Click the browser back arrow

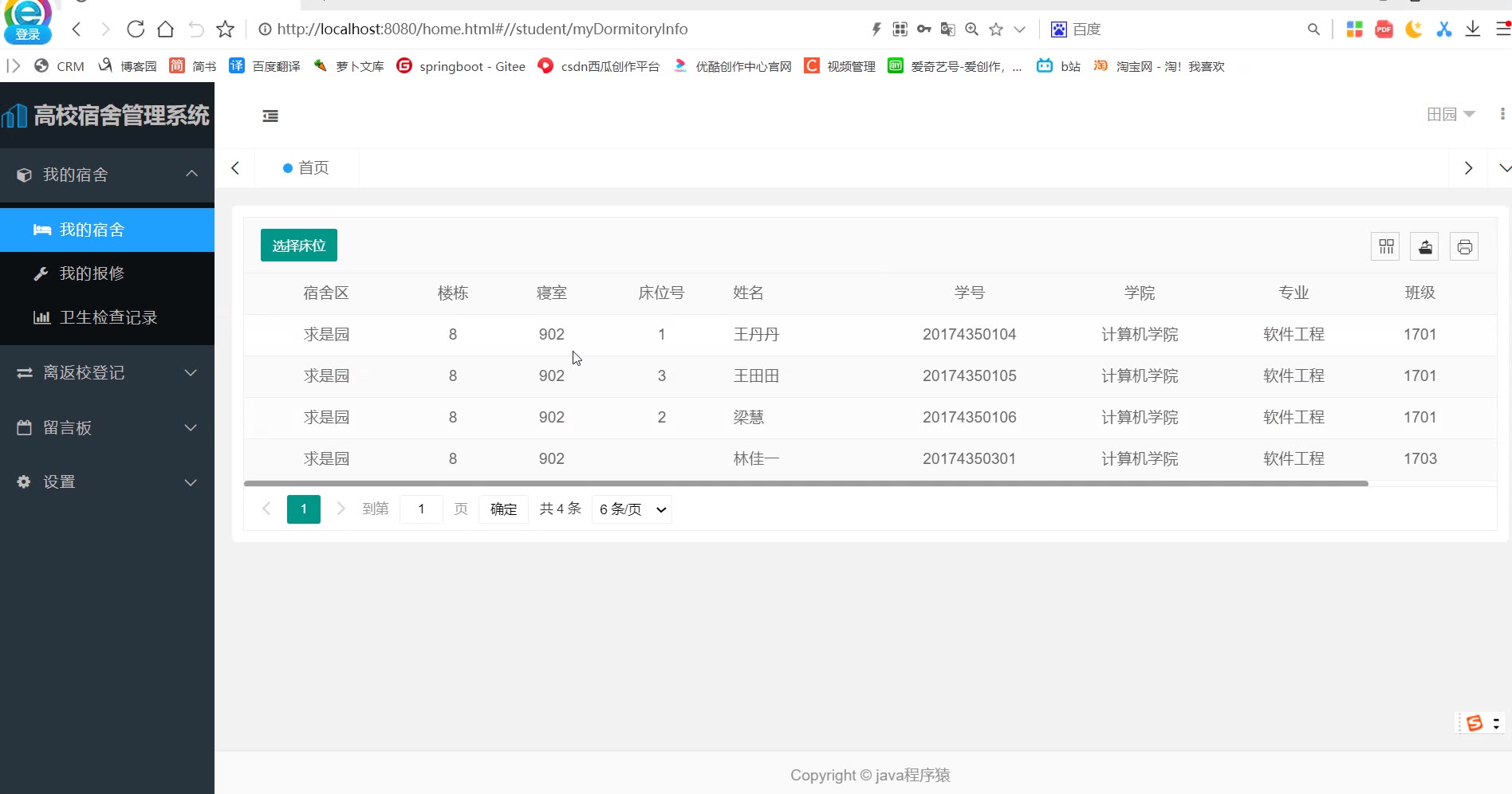(x=77, y=29)
